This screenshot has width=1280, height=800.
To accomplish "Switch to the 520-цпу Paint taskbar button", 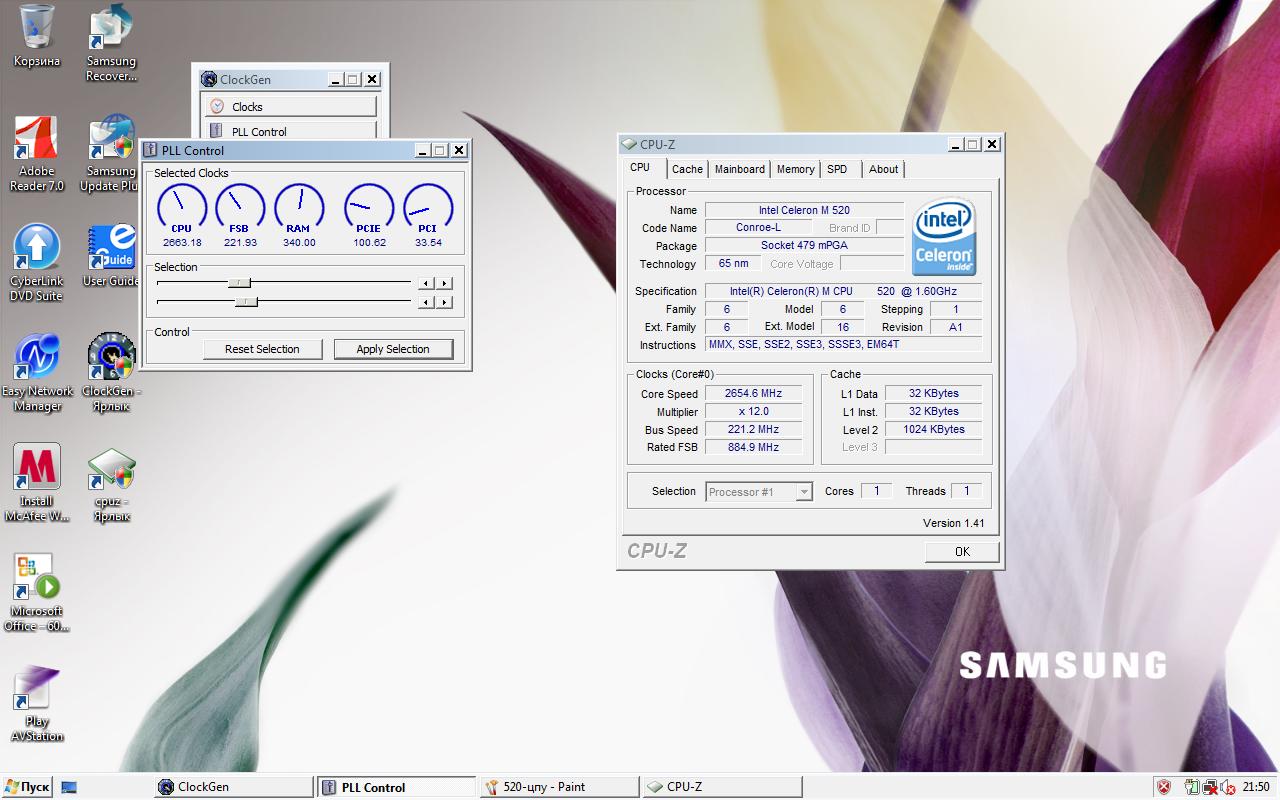I will 559,787.
